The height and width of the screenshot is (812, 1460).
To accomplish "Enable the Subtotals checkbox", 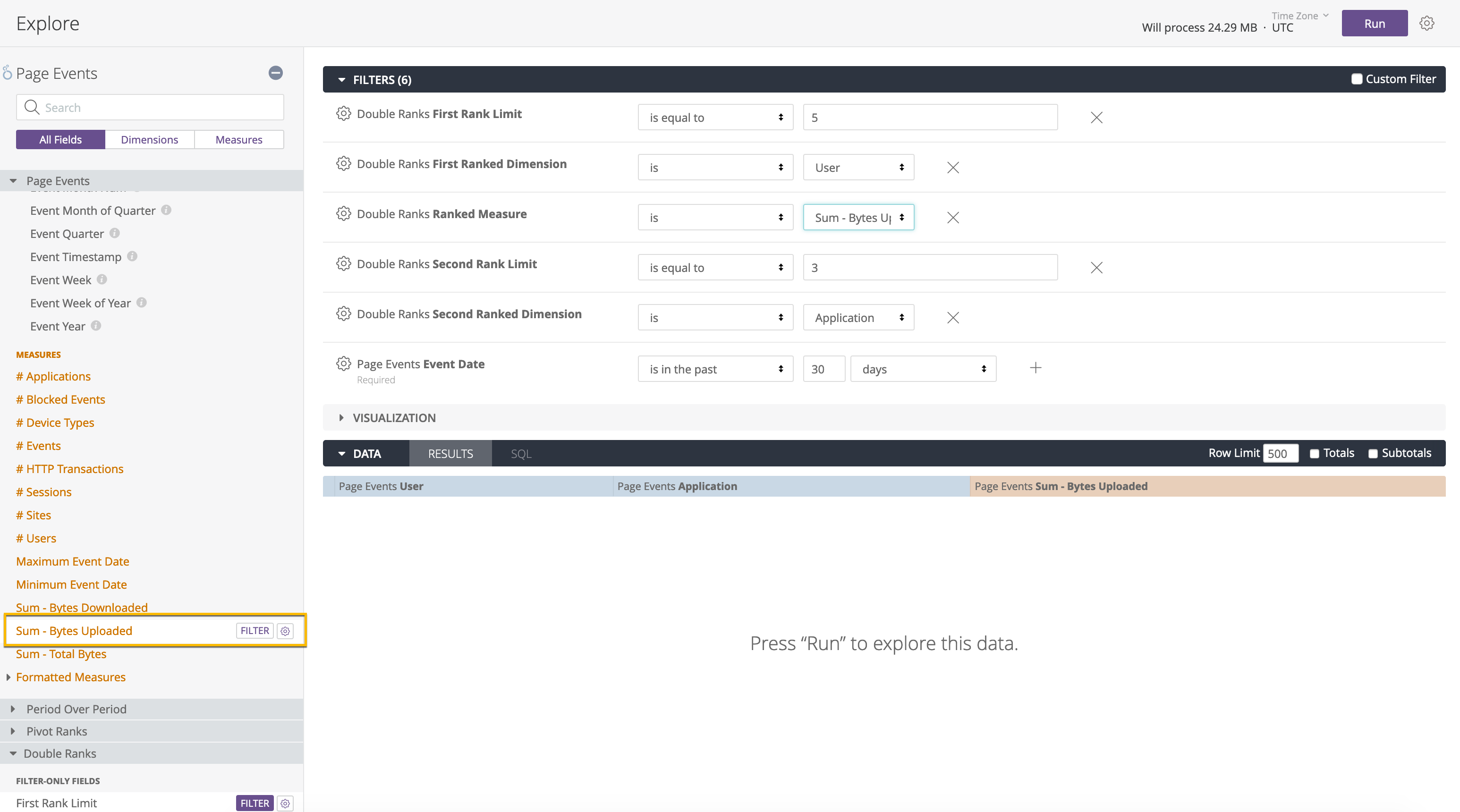I will tap(1373, 453).
